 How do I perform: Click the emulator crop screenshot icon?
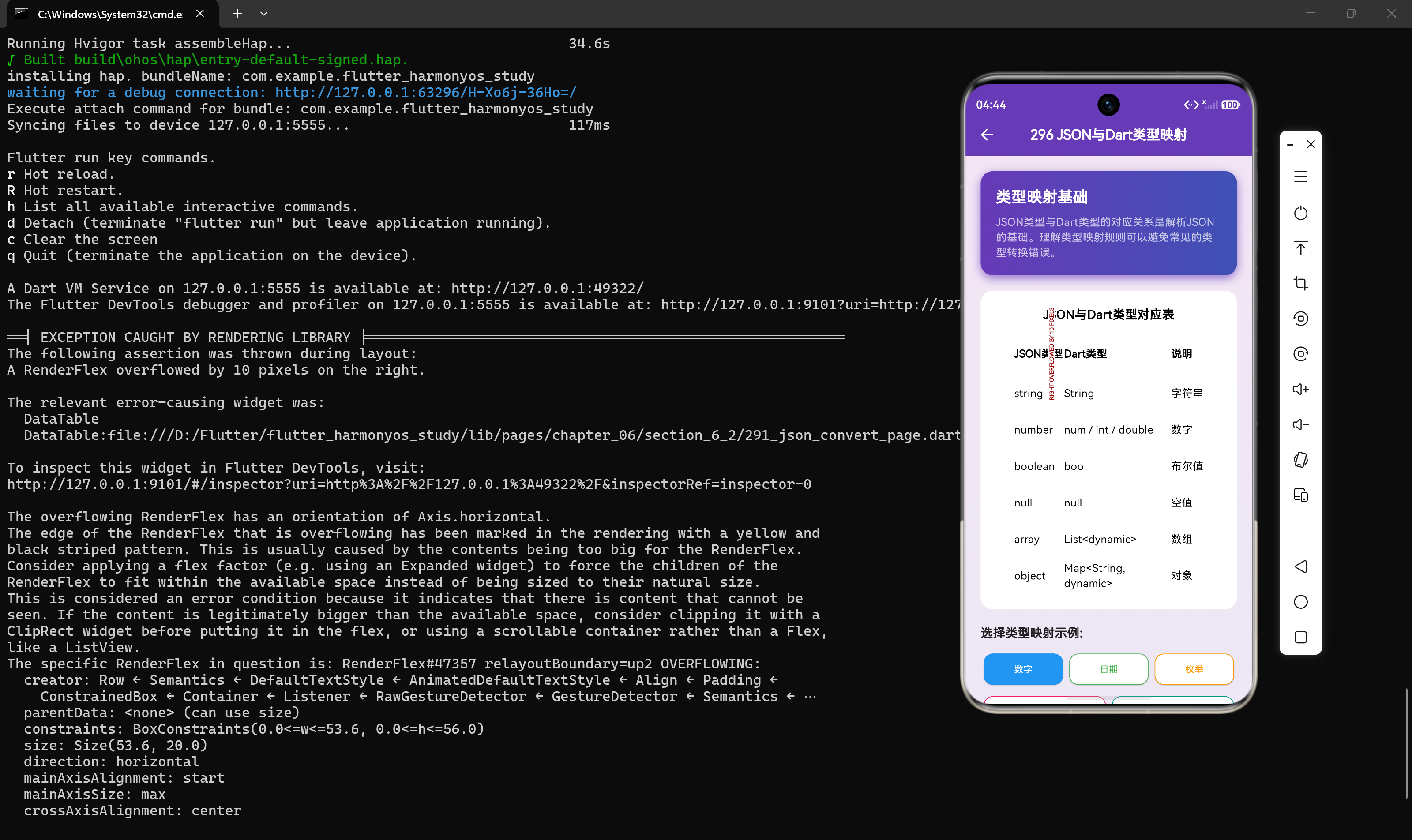(1300, 283)
